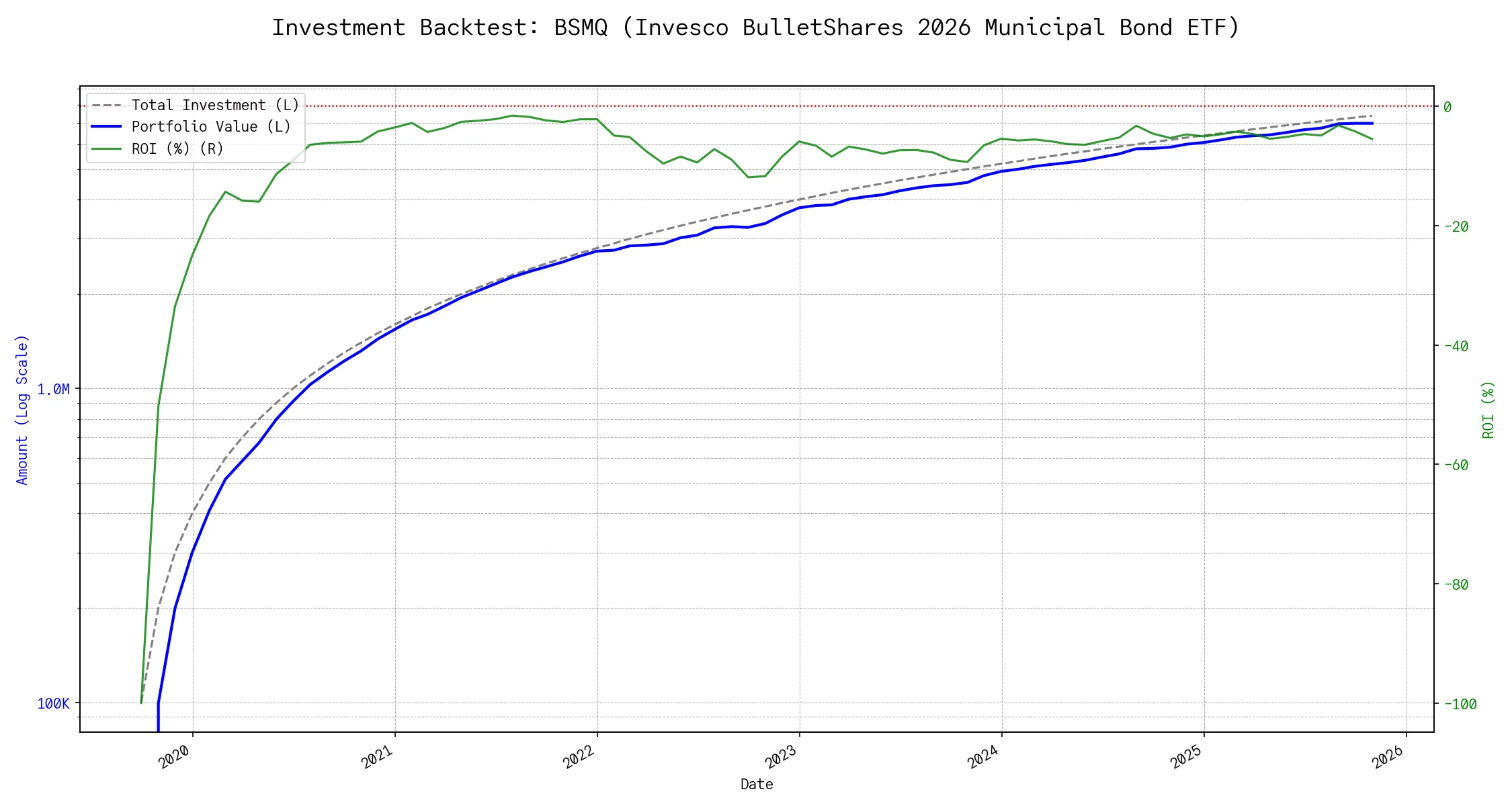This screenshot has width=1512, height=806.
Task: Click the 1.0M left axis label
Action: [53, 390]
